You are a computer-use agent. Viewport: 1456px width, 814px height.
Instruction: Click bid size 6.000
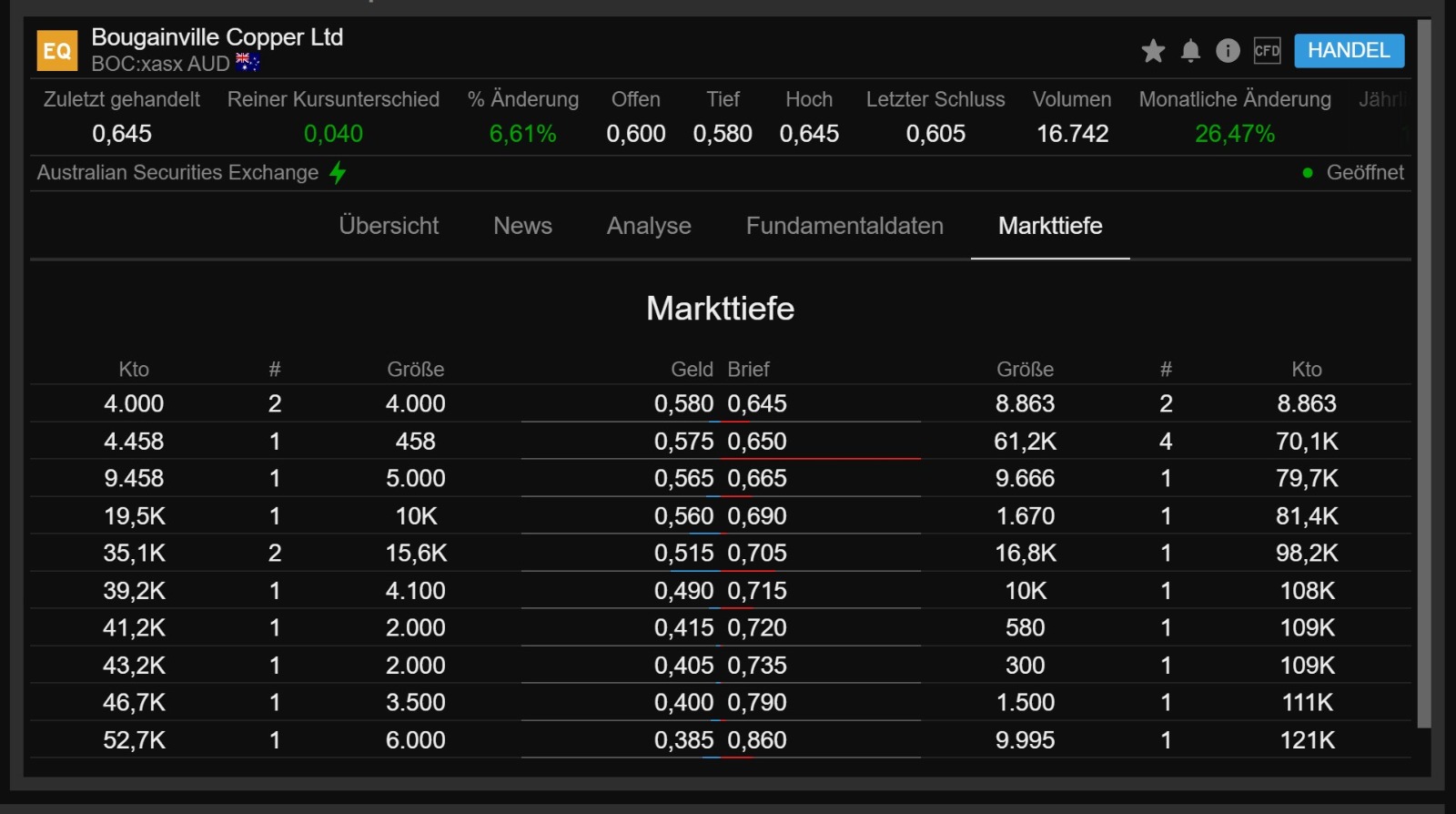click(416, 740)
